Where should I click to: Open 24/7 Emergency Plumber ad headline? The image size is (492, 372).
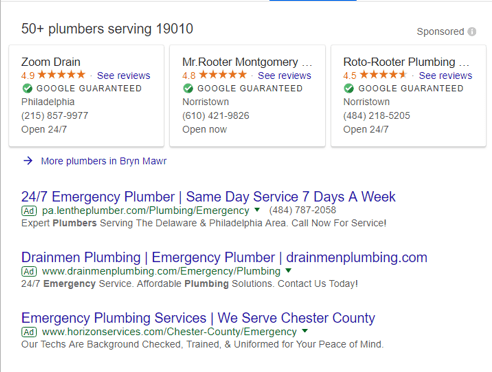[x=208, y=197]
